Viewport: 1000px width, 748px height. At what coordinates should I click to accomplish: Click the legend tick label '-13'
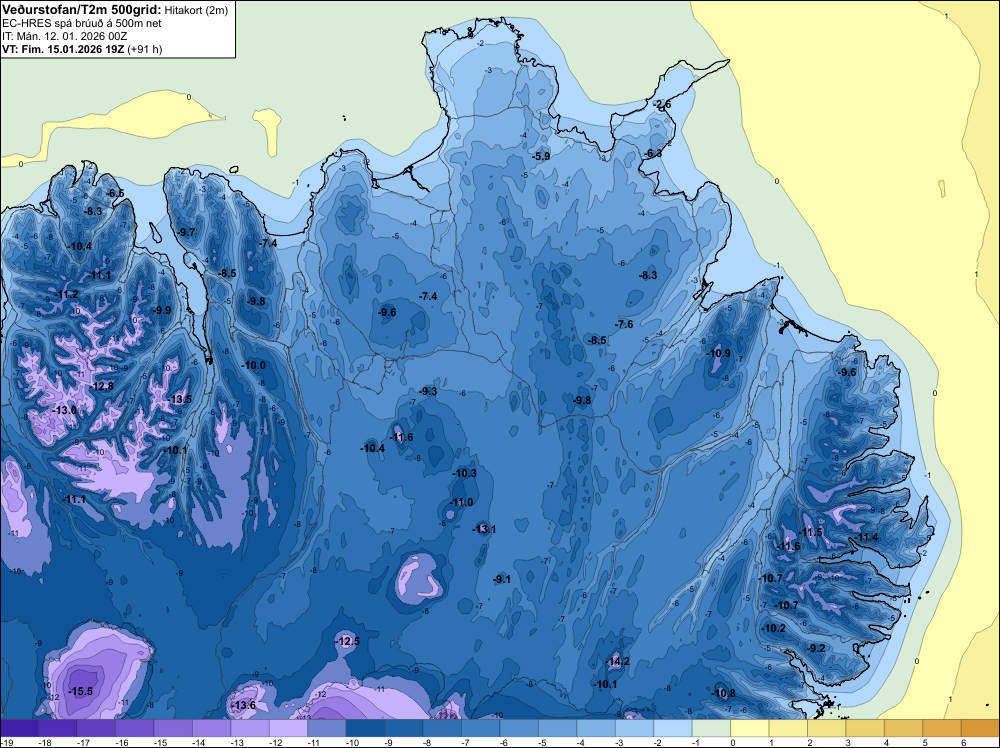pyautogui.click(x=237, y=742)
